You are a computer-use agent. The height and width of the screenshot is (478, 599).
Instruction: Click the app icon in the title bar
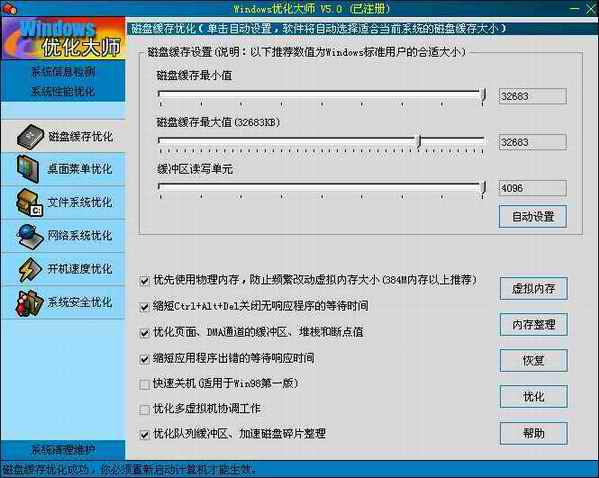click(x=9, y=8)
